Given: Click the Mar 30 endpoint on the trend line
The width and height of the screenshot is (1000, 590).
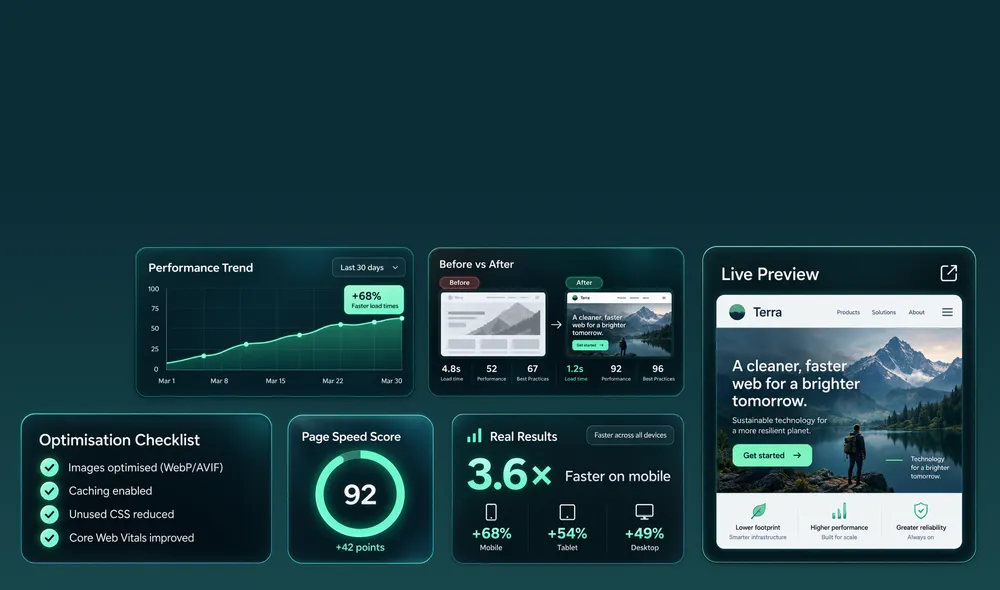Looking at the screenshot, I should (402, 318).
